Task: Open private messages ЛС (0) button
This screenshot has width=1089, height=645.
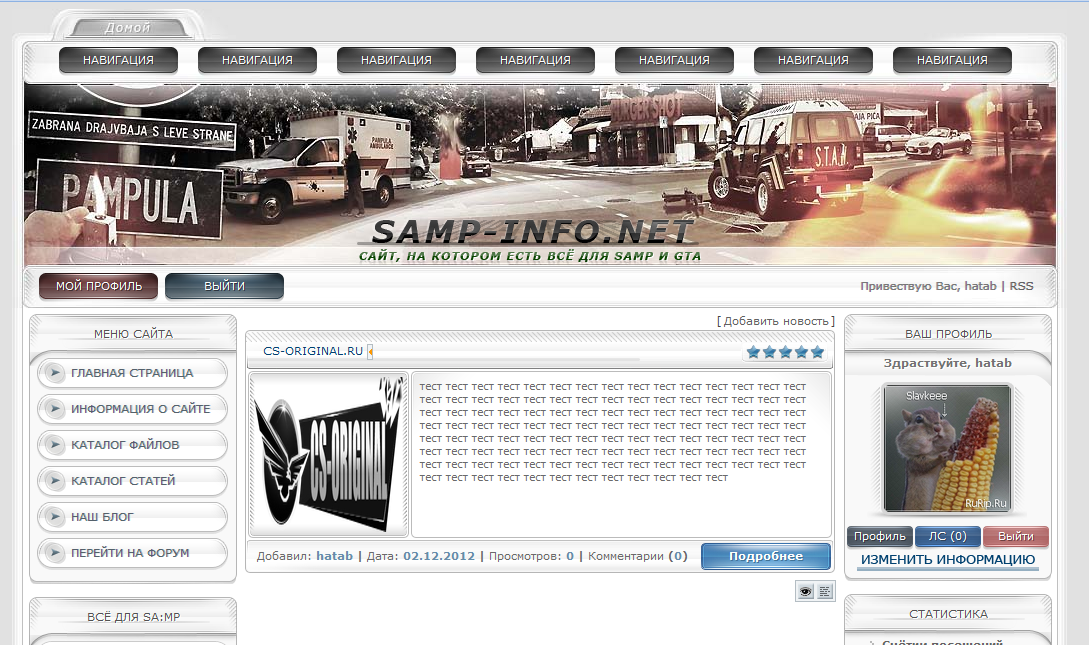Action: (947, 536)
